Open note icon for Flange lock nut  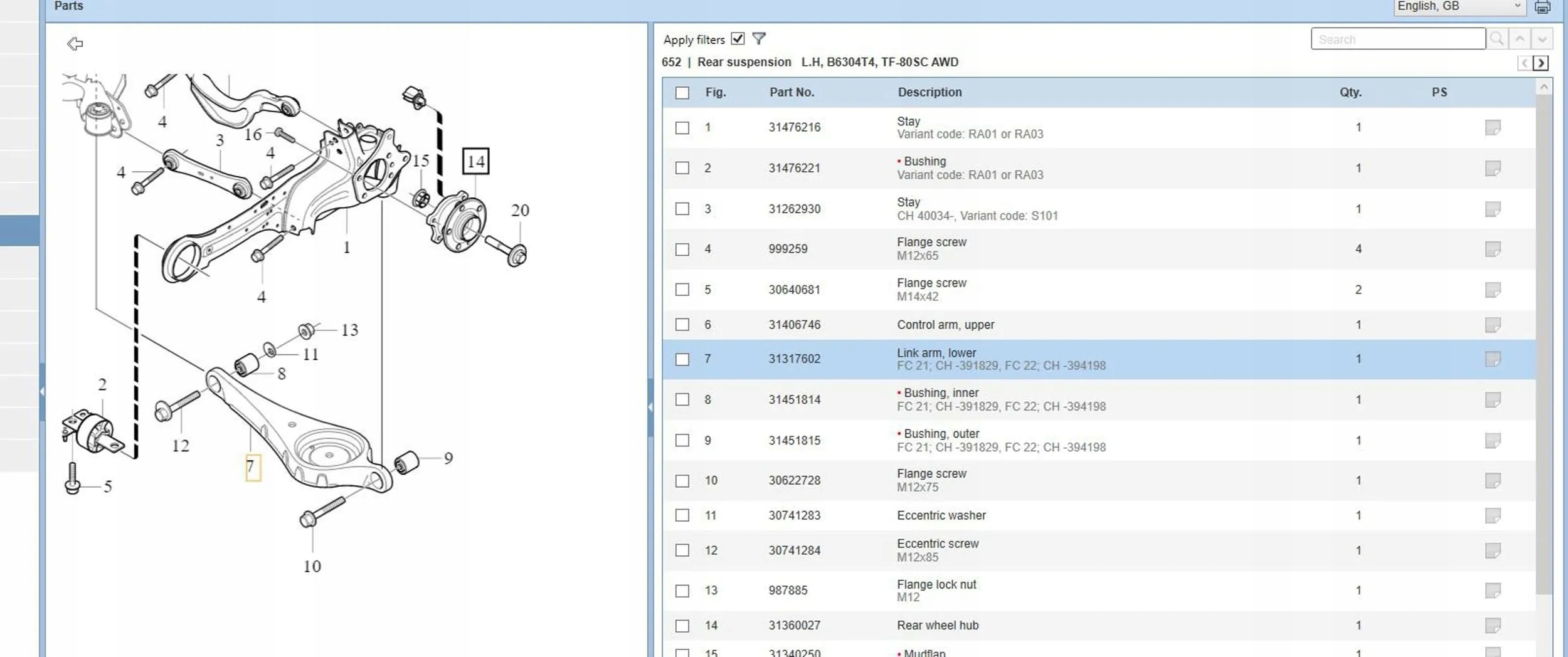click(1493, 591)
